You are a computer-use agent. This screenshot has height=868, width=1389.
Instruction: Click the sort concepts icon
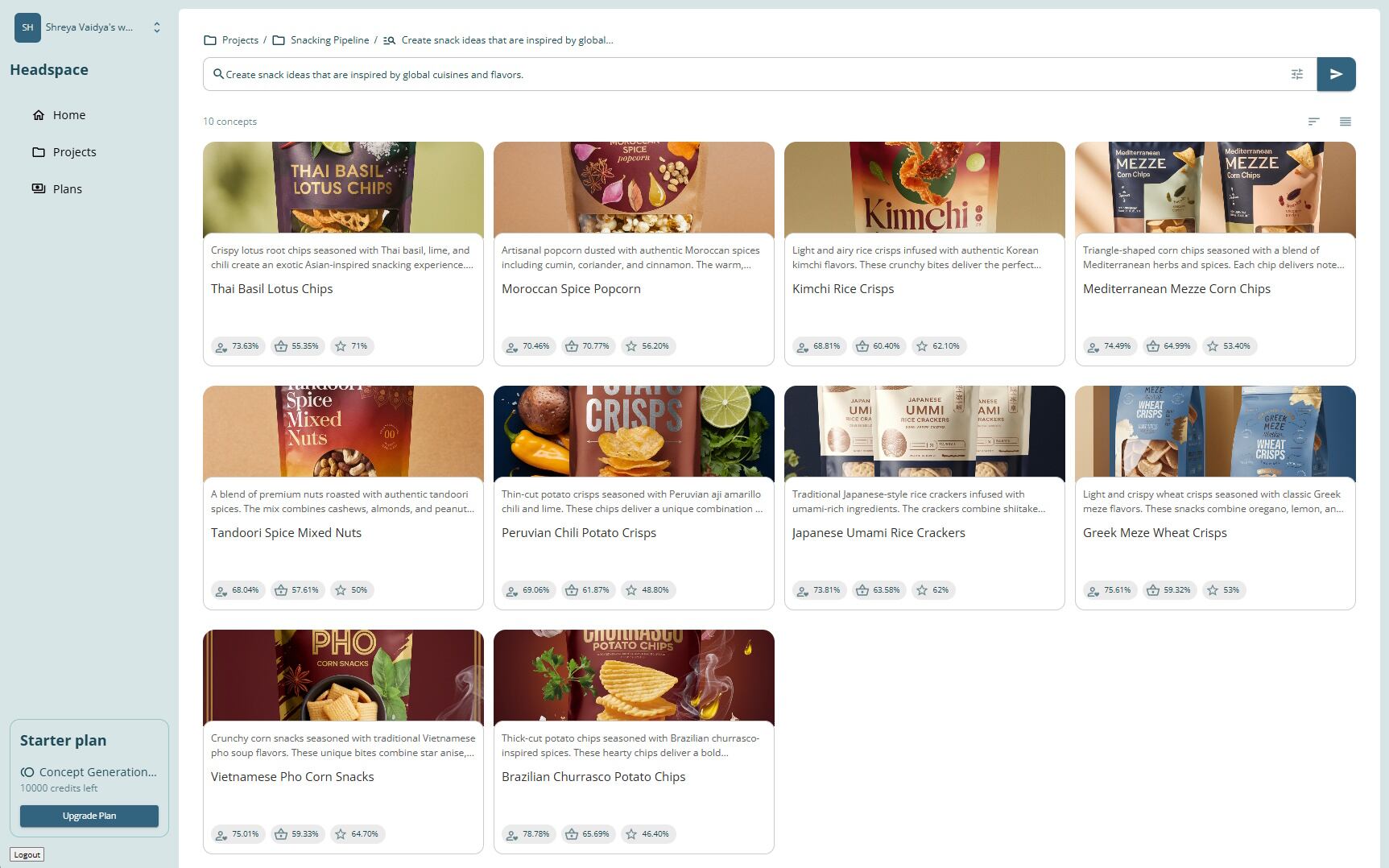click(1313, 122)
